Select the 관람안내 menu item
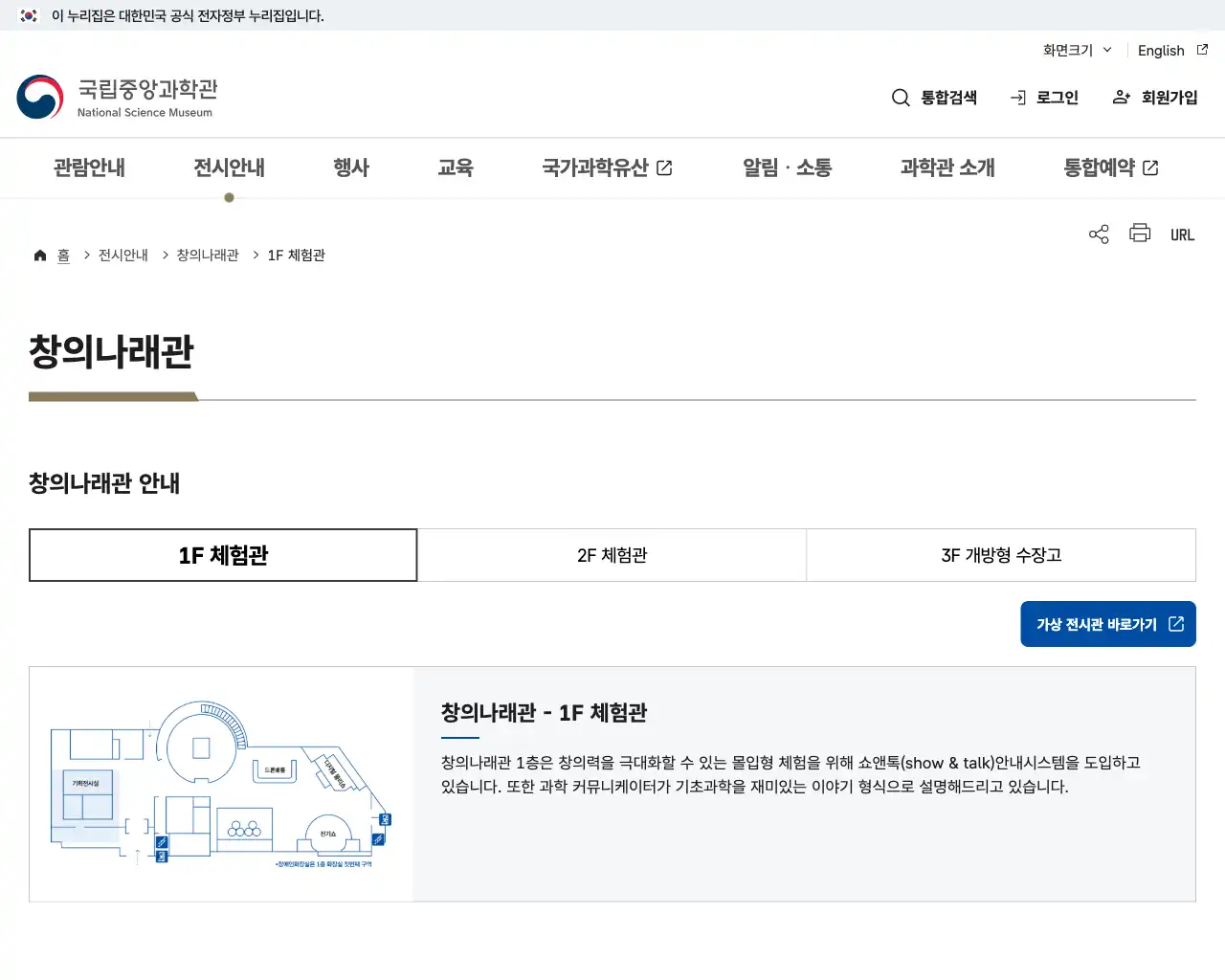The image size is (1225, 980). pos(88,167)
